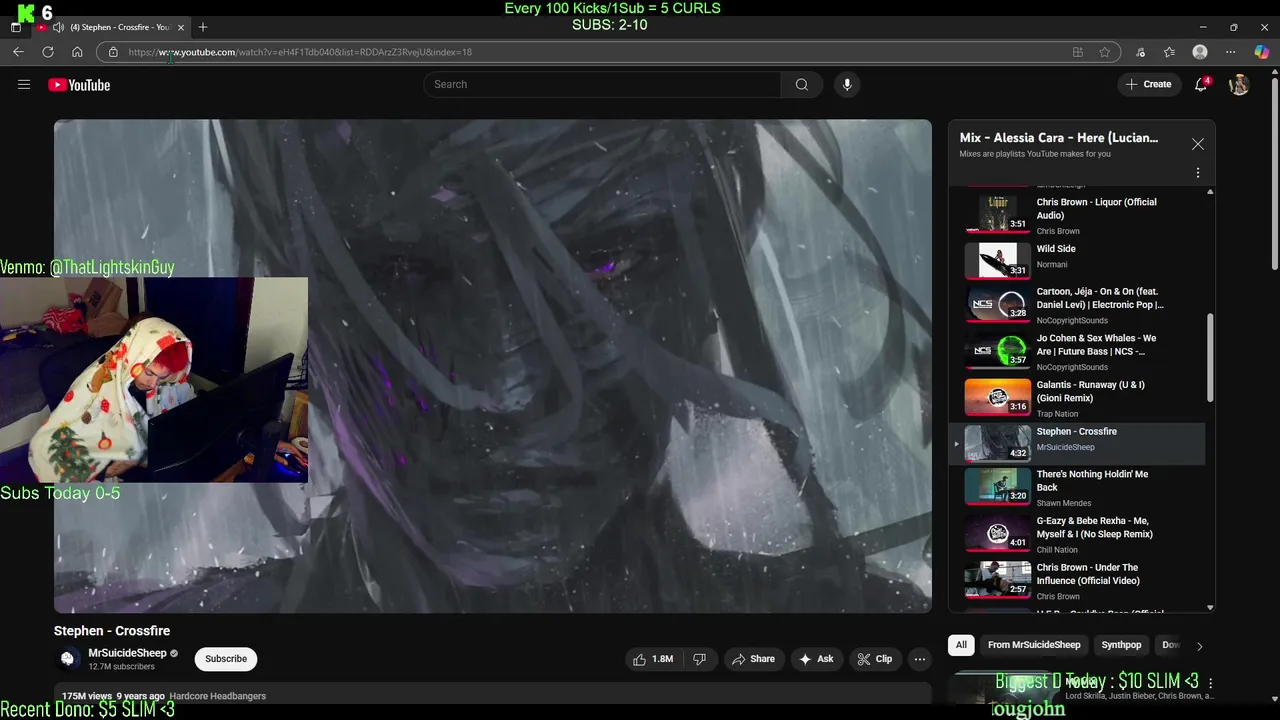
Task: Select From MrSuicideSheep filter chip
Action: coord(1034,645)
